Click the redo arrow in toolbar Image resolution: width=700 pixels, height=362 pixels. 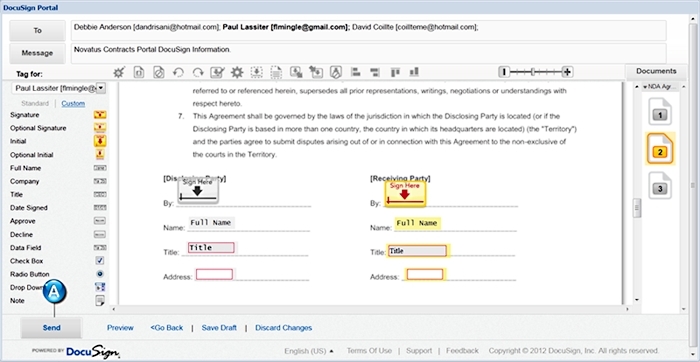coord(198,72)
